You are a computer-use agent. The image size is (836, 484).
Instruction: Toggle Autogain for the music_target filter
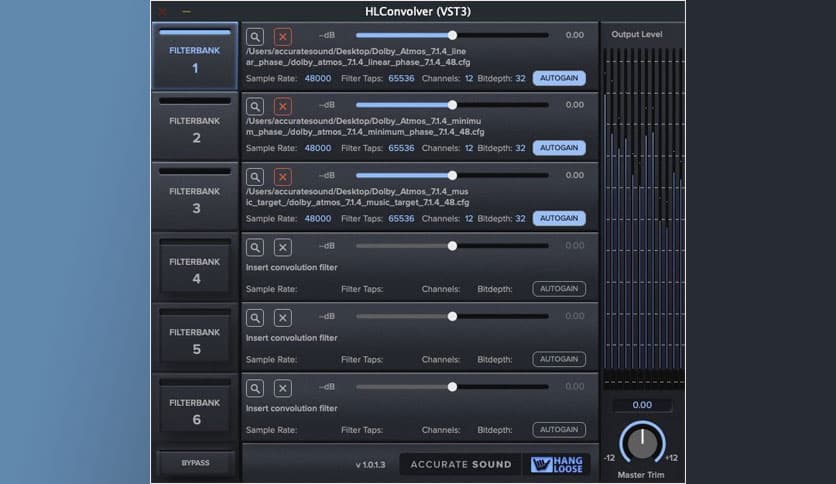pyautogui.click(x=559, y=218)
